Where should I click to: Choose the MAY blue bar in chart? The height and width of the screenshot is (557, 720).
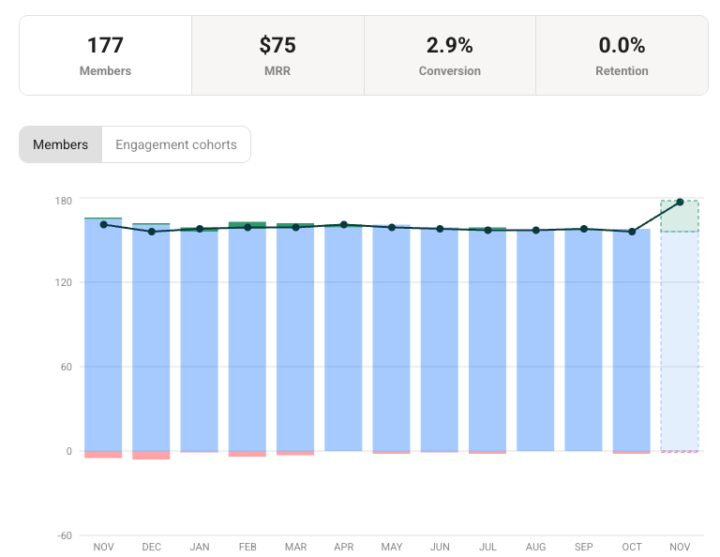coord(391,340)
